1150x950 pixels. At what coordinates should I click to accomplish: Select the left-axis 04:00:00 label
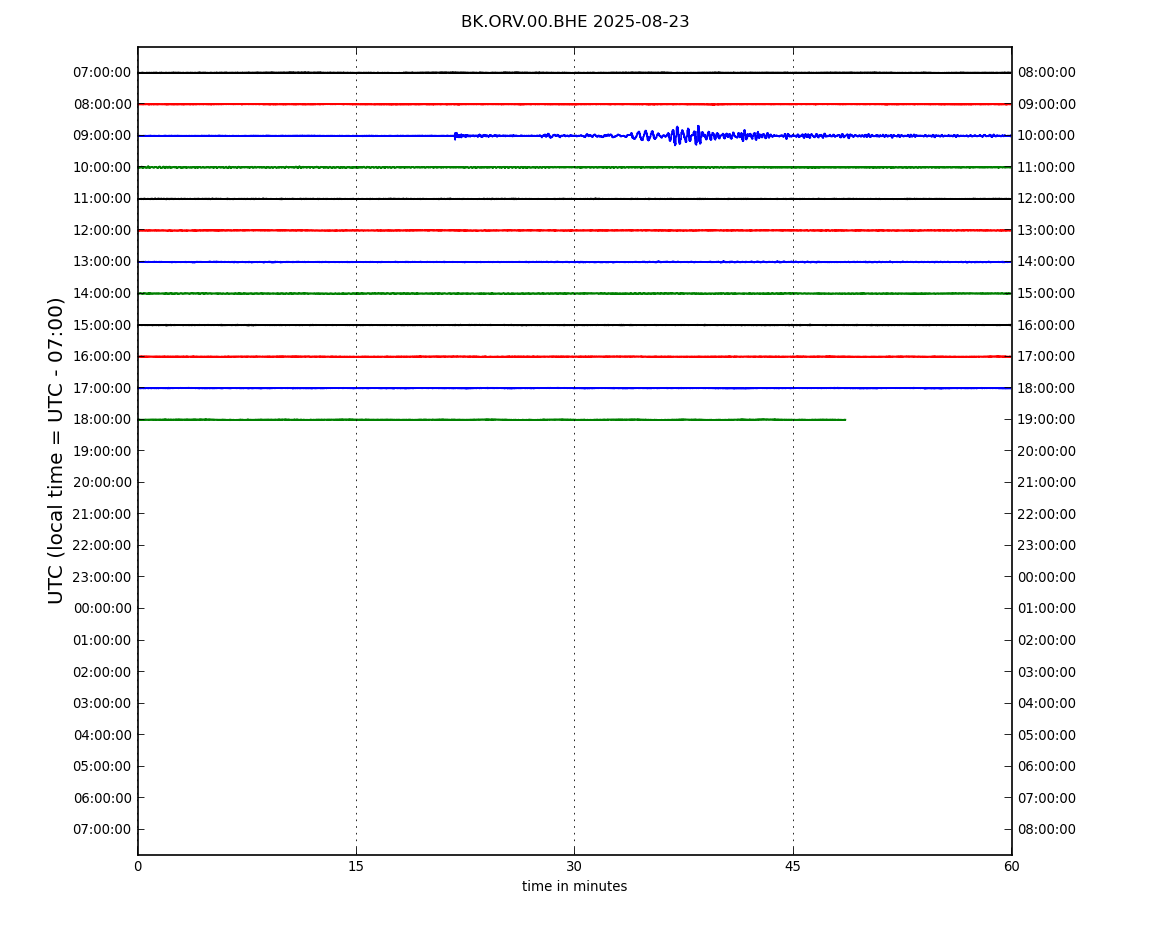point(102,735)
